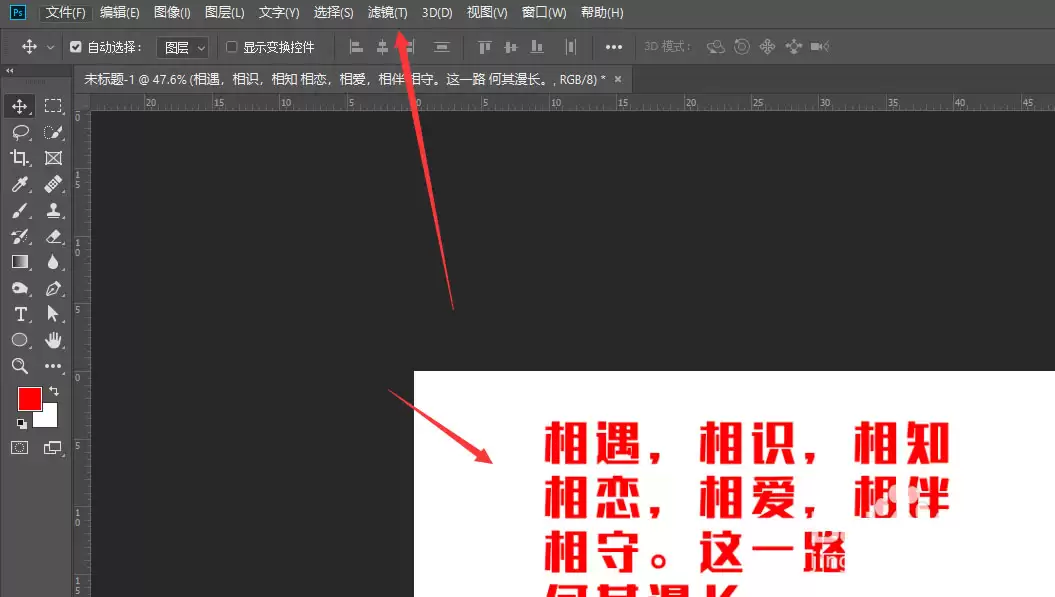
Task: Expand the Move tool preset picker arrow
Action: point(50,48)
